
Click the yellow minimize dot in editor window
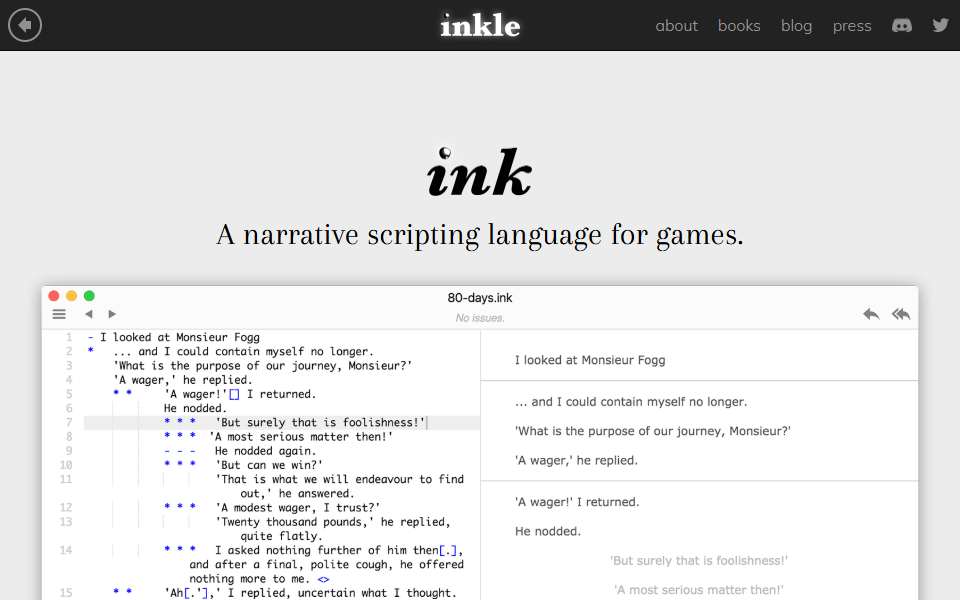point(72,296)
